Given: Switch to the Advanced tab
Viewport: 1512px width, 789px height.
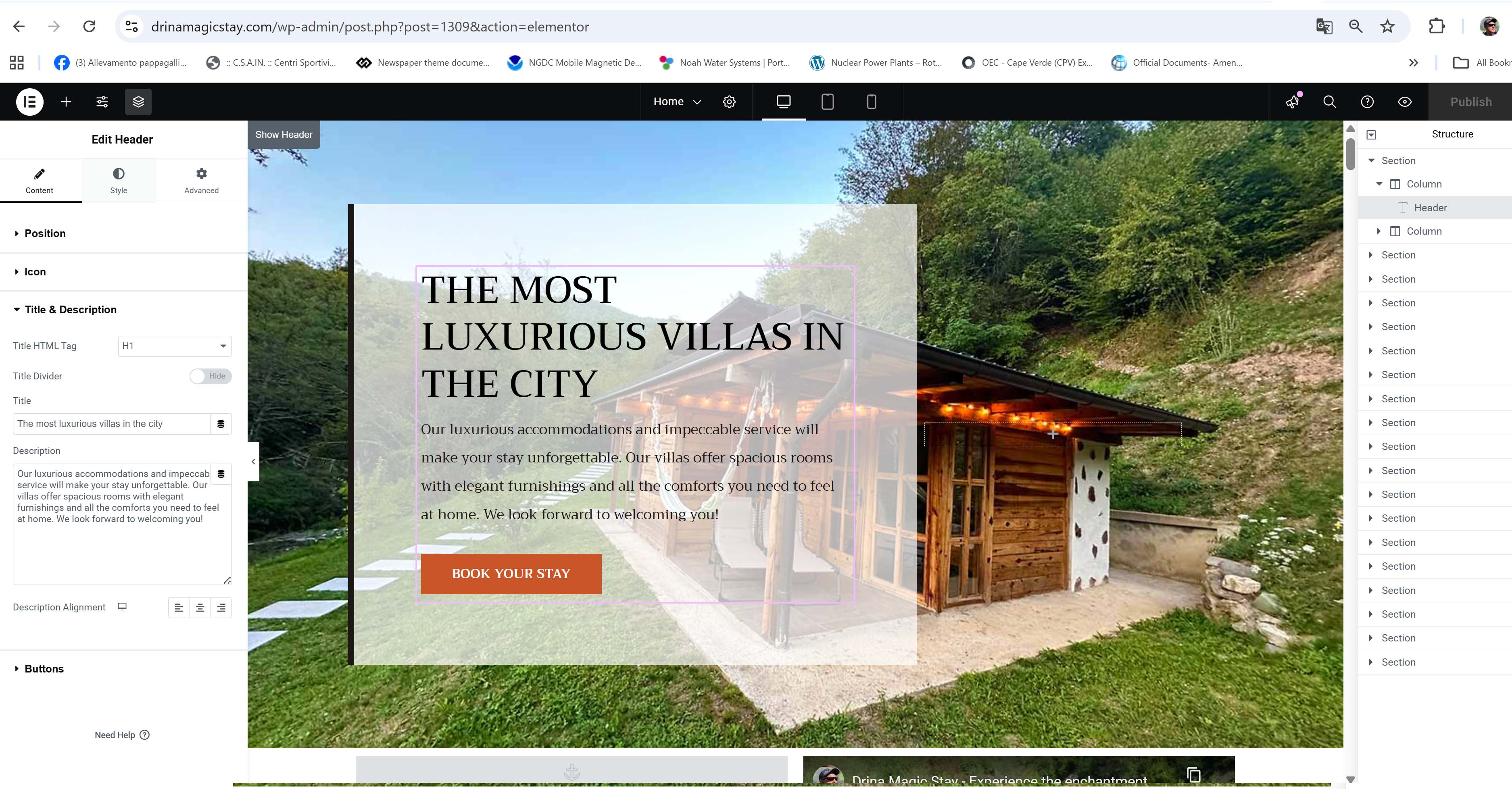Looking at the screenshot, I should point(201,181).
